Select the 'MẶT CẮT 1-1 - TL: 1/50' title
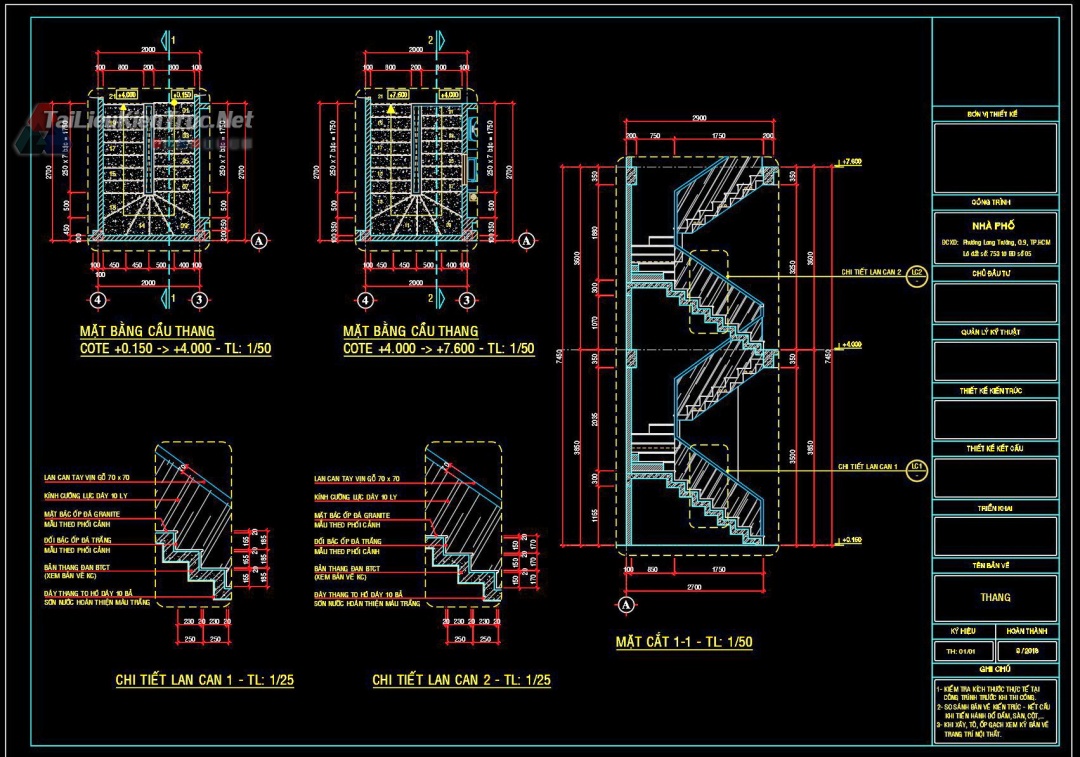This screenshot has height=757, width=1080. (x=684, y=642)
